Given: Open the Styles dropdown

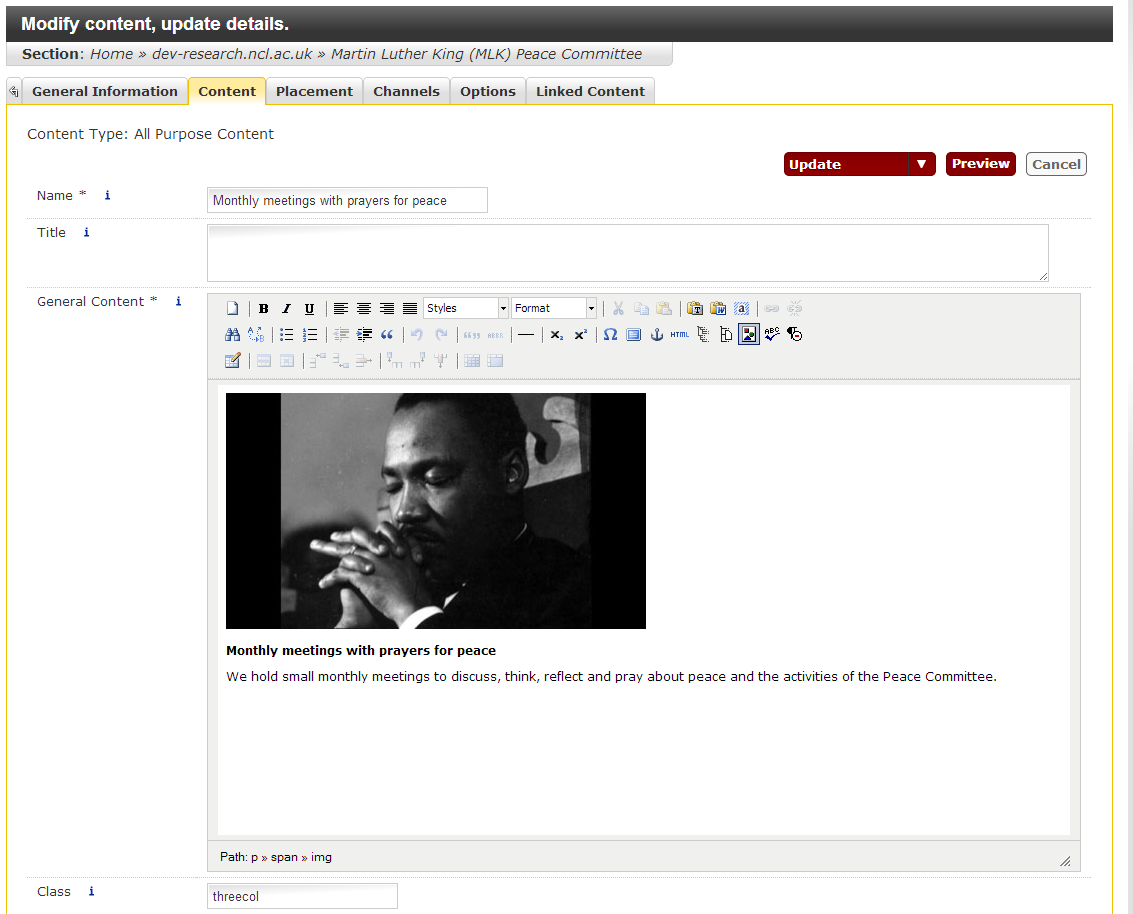Looking at the screenshot, I should point(466,309).
